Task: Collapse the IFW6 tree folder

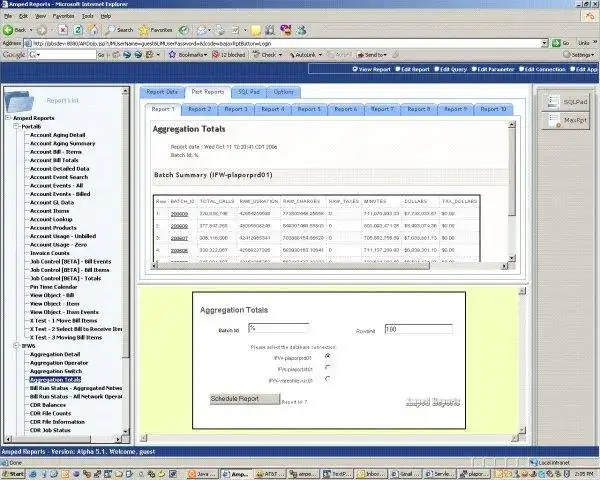Action: (x=16, y=345)
